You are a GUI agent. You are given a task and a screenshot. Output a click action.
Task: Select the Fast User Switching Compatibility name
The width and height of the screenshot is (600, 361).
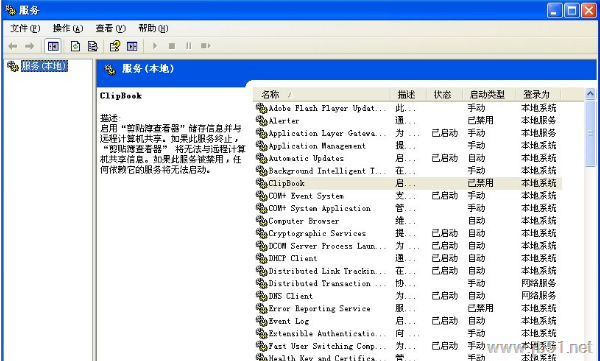328,346
